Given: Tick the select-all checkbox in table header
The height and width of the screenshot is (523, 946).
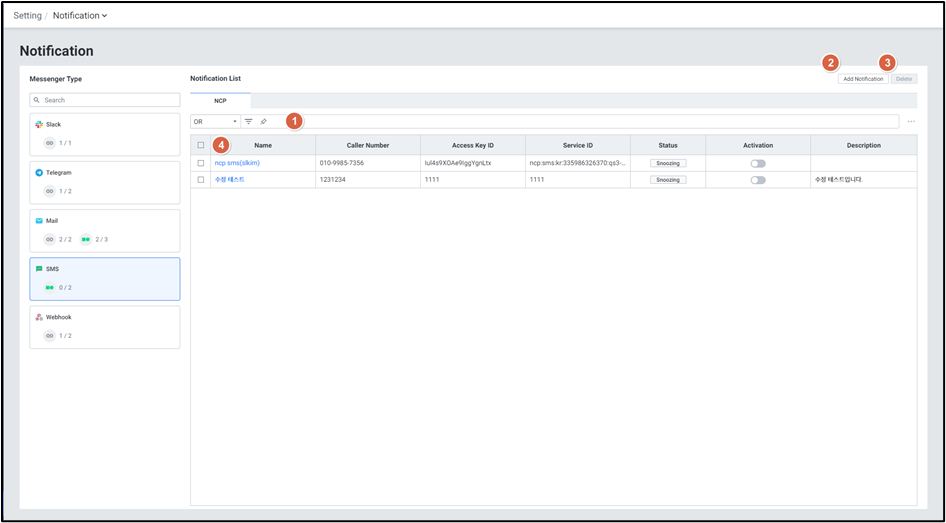Looking at the screenshot, I should 201,145.
